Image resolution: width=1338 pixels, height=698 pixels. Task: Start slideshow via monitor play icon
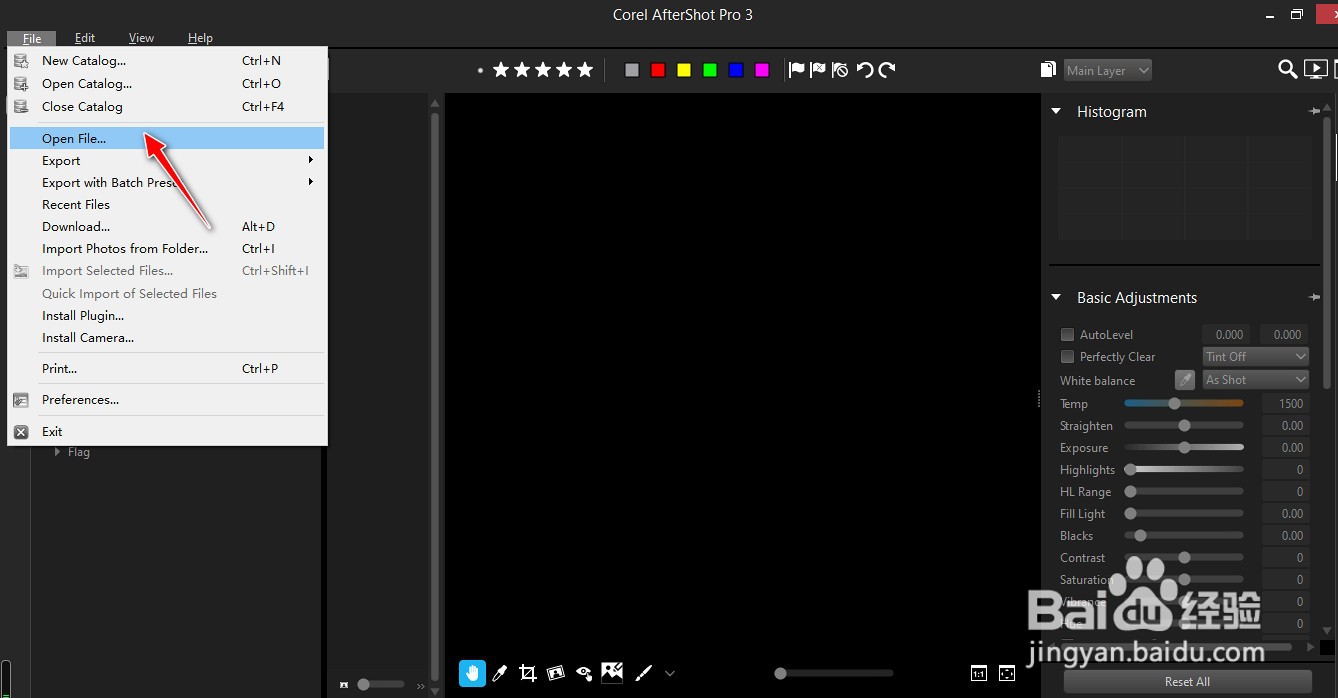tap(1316, 69)
